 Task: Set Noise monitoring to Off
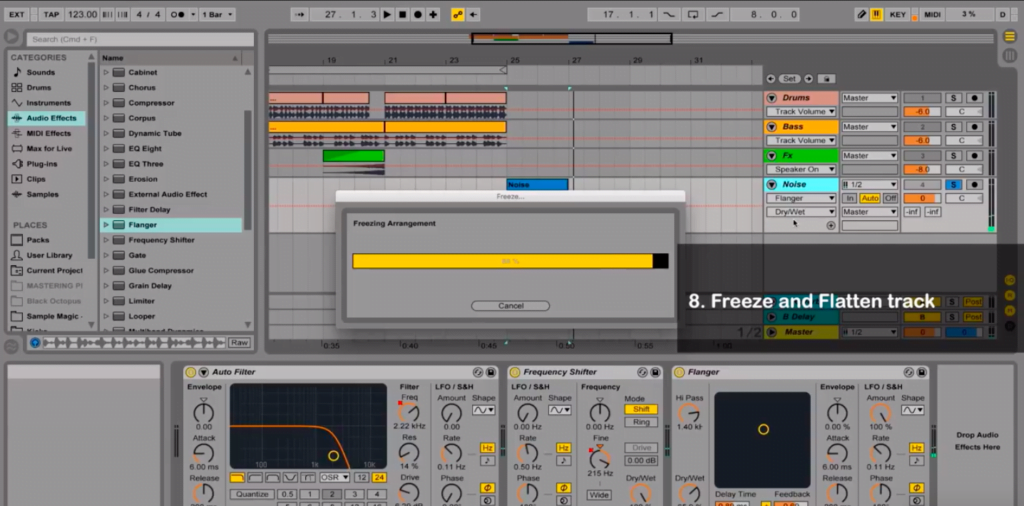(x=890, y=198)
